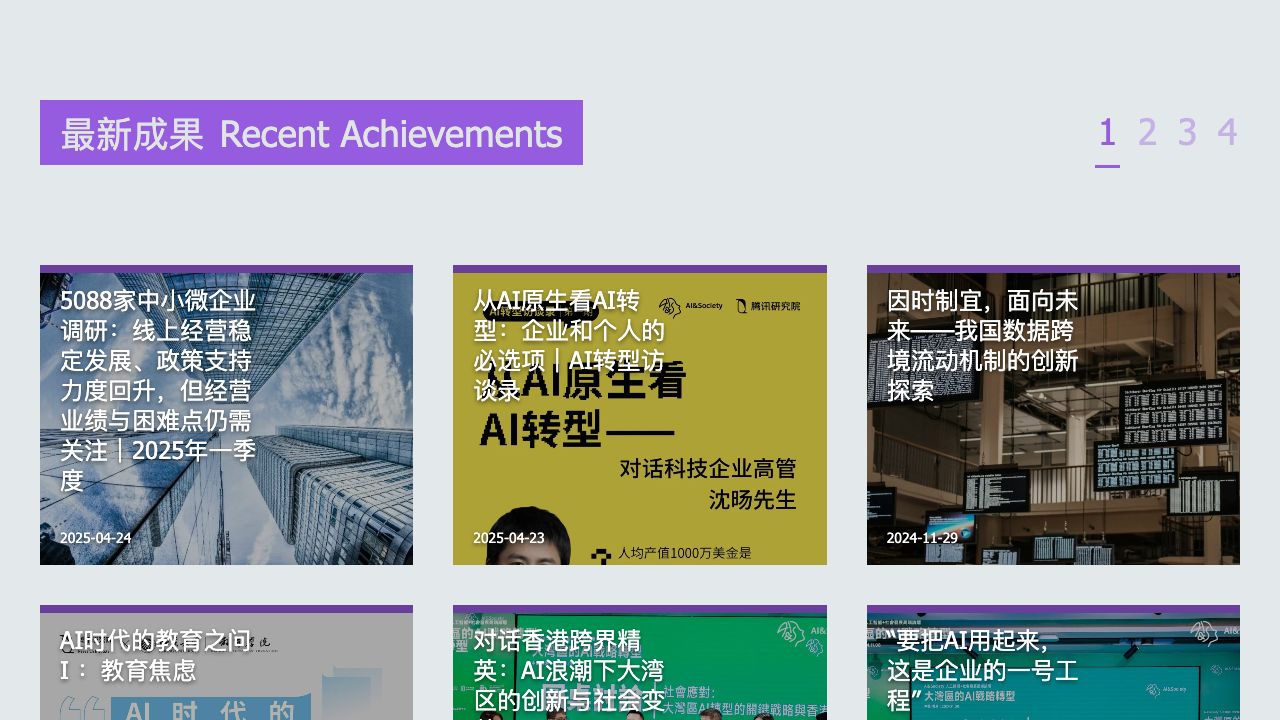1280x720 pixels.
Task: Click the large quotation mark icon on grey card
Action: coord(82,708)
